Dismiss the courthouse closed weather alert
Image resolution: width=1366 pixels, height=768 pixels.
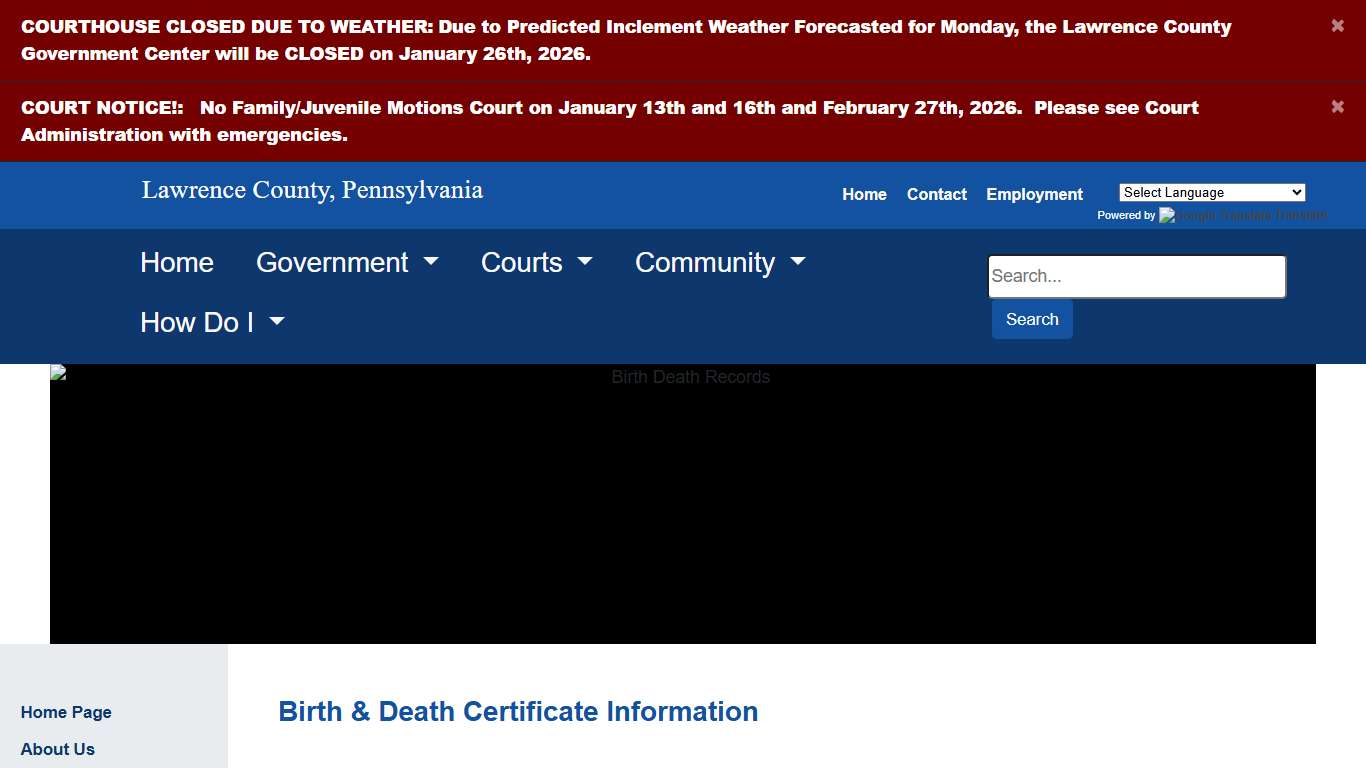click(x=1337, y=26)
